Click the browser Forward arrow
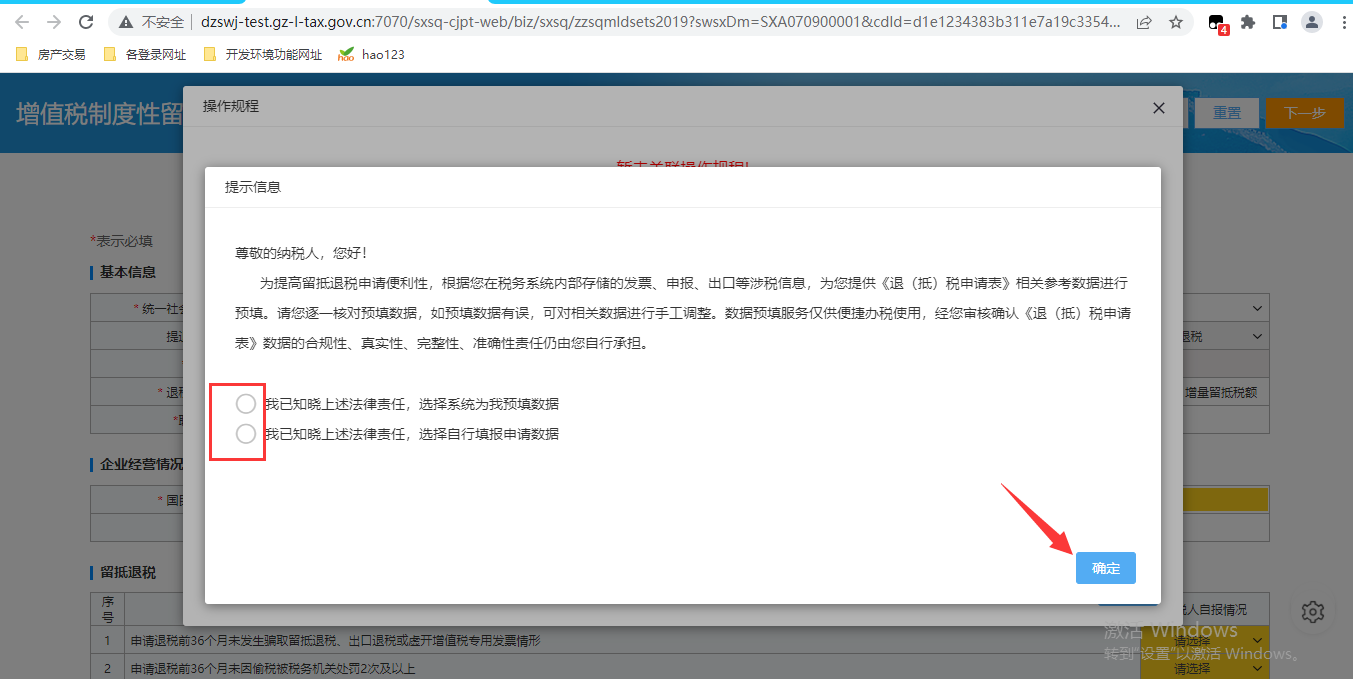The image size is (1353, 679). pos(54,22)
